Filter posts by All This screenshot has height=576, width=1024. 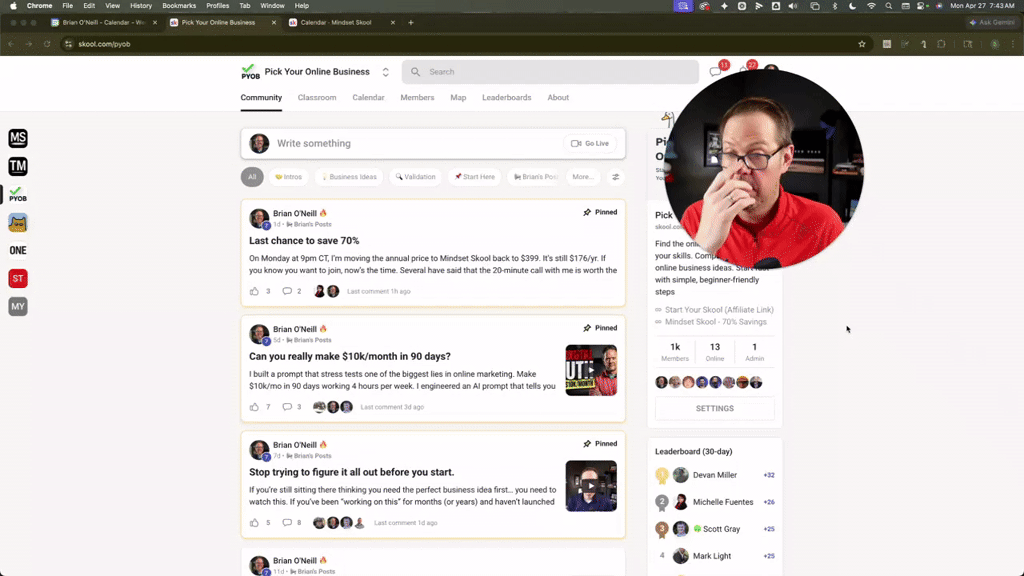coord(252,177)
